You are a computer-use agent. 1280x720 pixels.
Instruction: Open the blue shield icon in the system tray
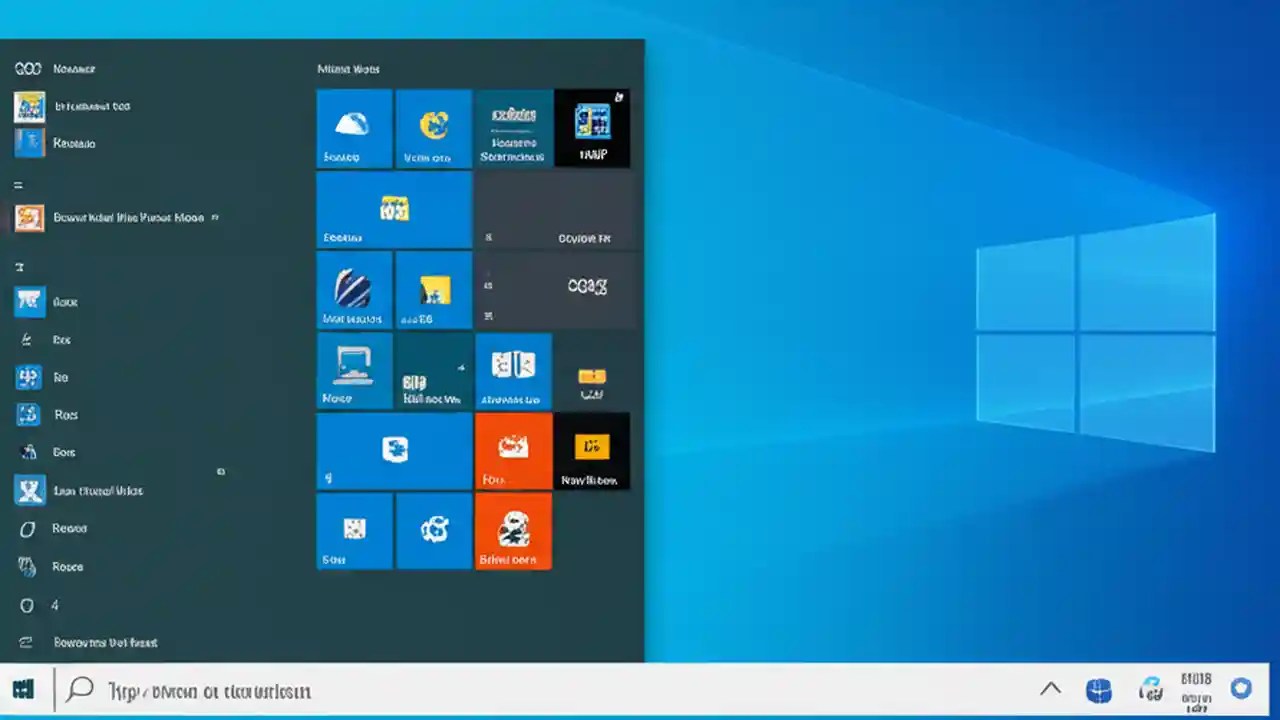pos(1099,688)
